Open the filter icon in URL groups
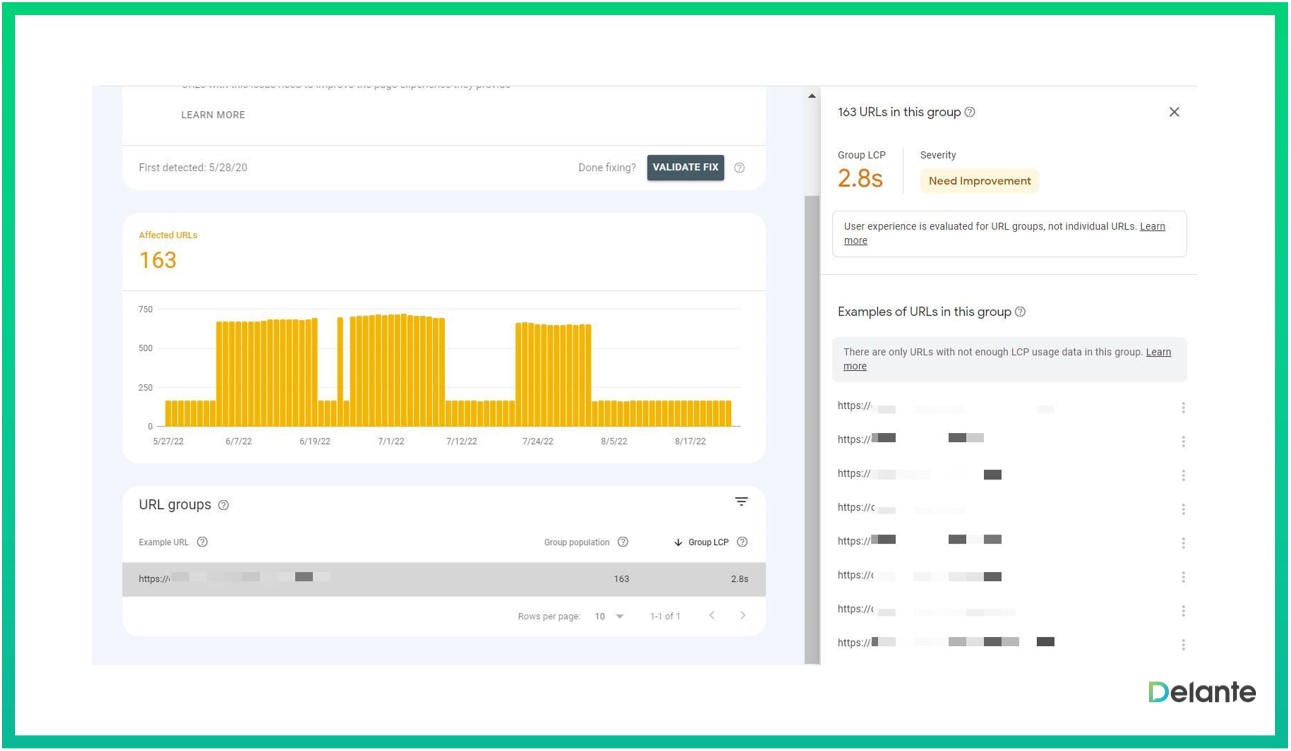Screen dimensions: 1291x751 coord(741,502)
